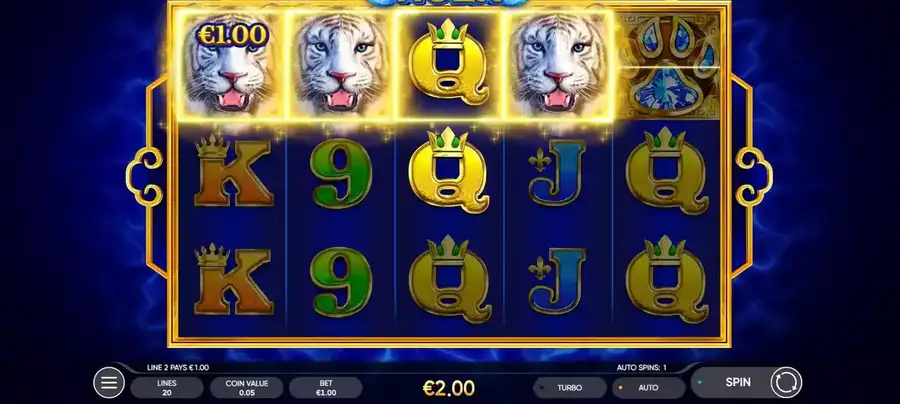Click the orange K symbol in middle row
Viewport: 900px width, 404px height.
point(232,171)
